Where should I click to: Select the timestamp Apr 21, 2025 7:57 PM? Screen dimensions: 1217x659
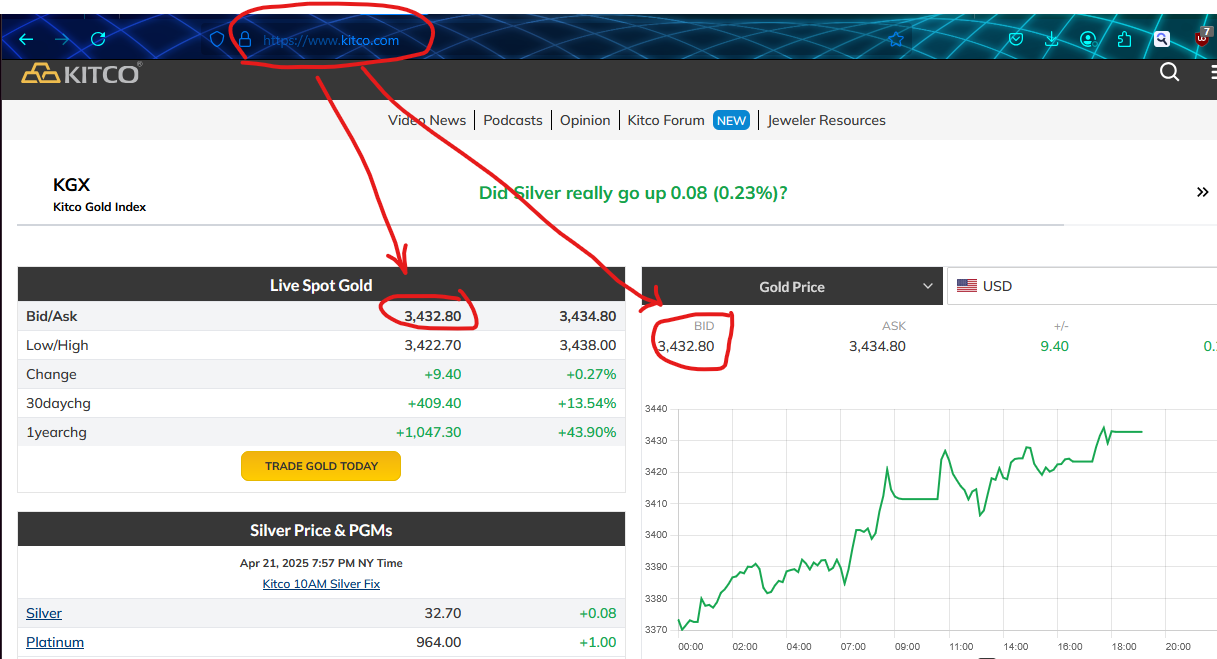(x=321, y=563)
